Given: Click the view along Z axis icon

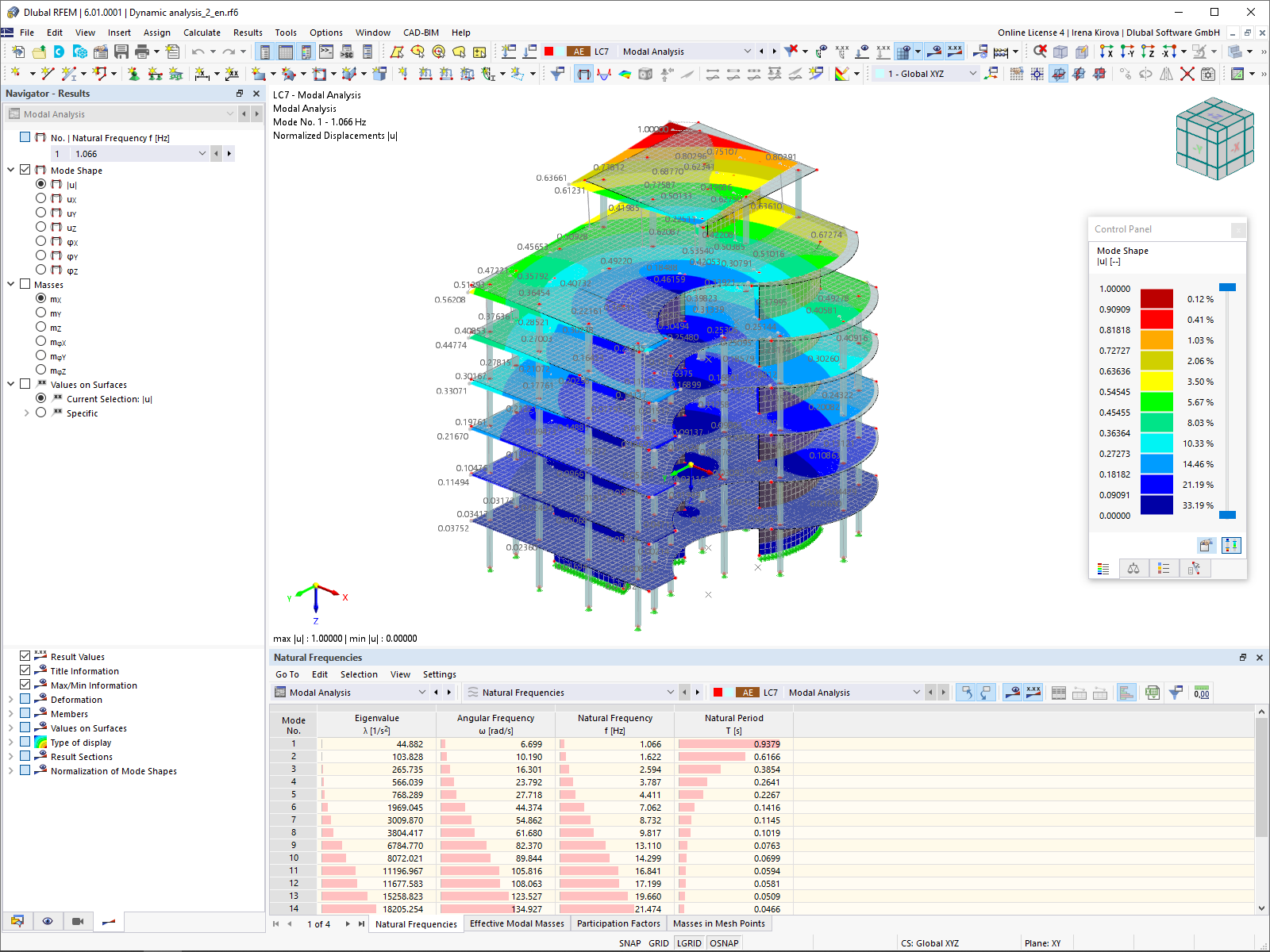Looking at the screenshot, I should (x=1148, y=52).
